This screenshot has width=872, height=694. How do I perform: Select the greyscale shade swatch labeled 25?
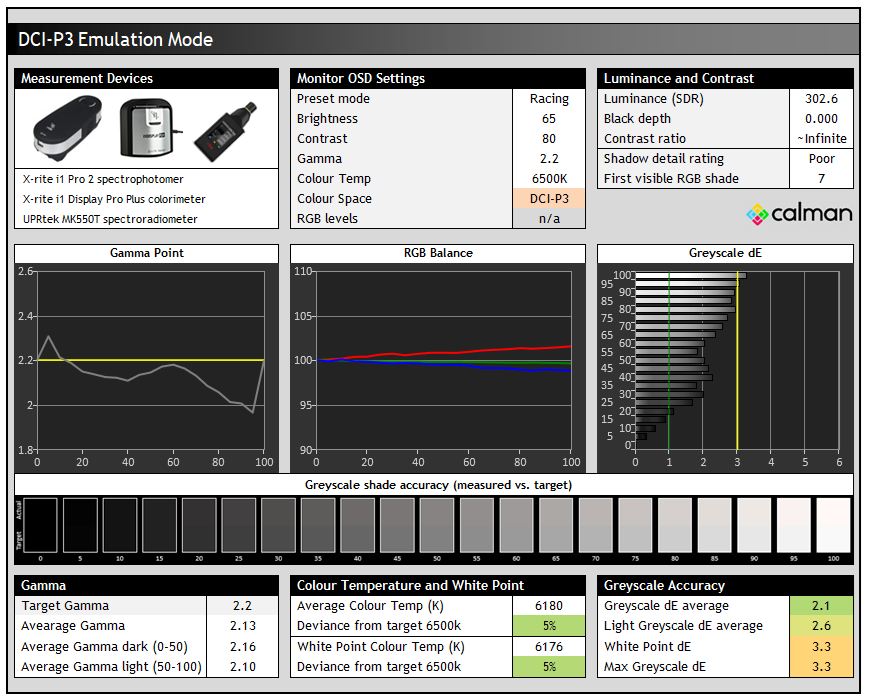pyautogui.click(x=239, y=526)
